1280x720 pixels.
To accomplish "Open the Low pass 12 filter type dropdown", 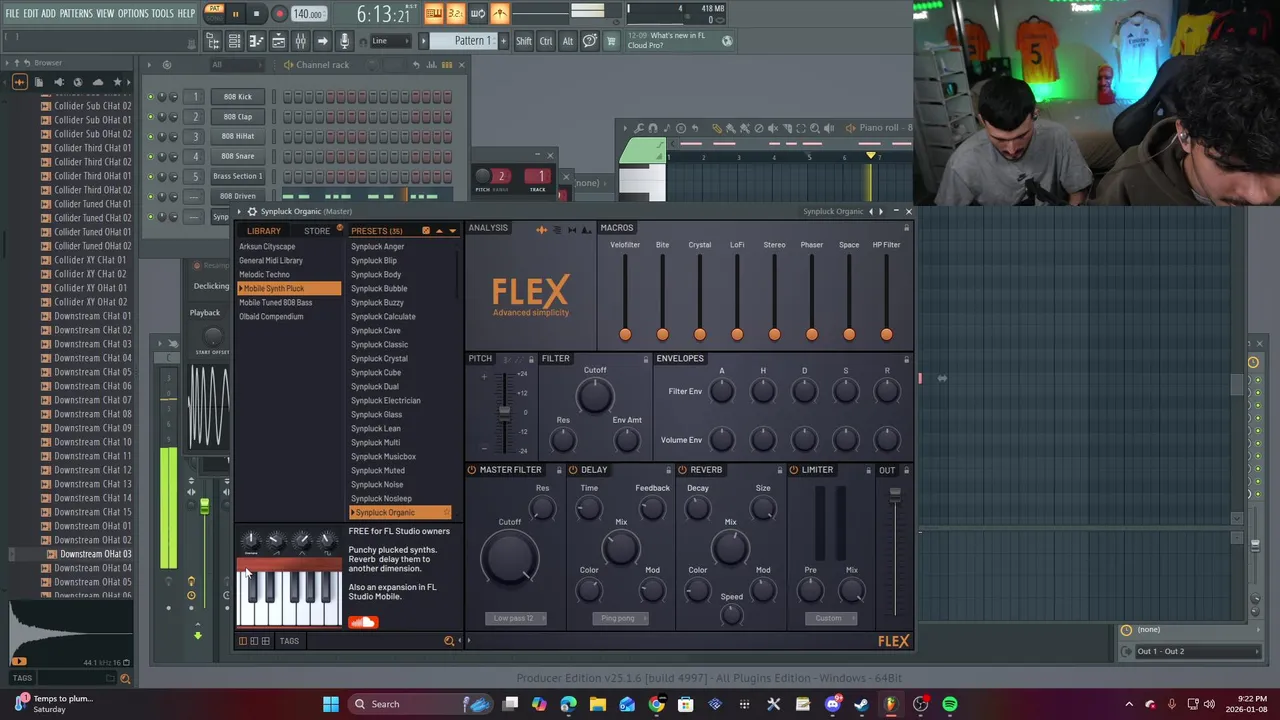I will 515,618.
